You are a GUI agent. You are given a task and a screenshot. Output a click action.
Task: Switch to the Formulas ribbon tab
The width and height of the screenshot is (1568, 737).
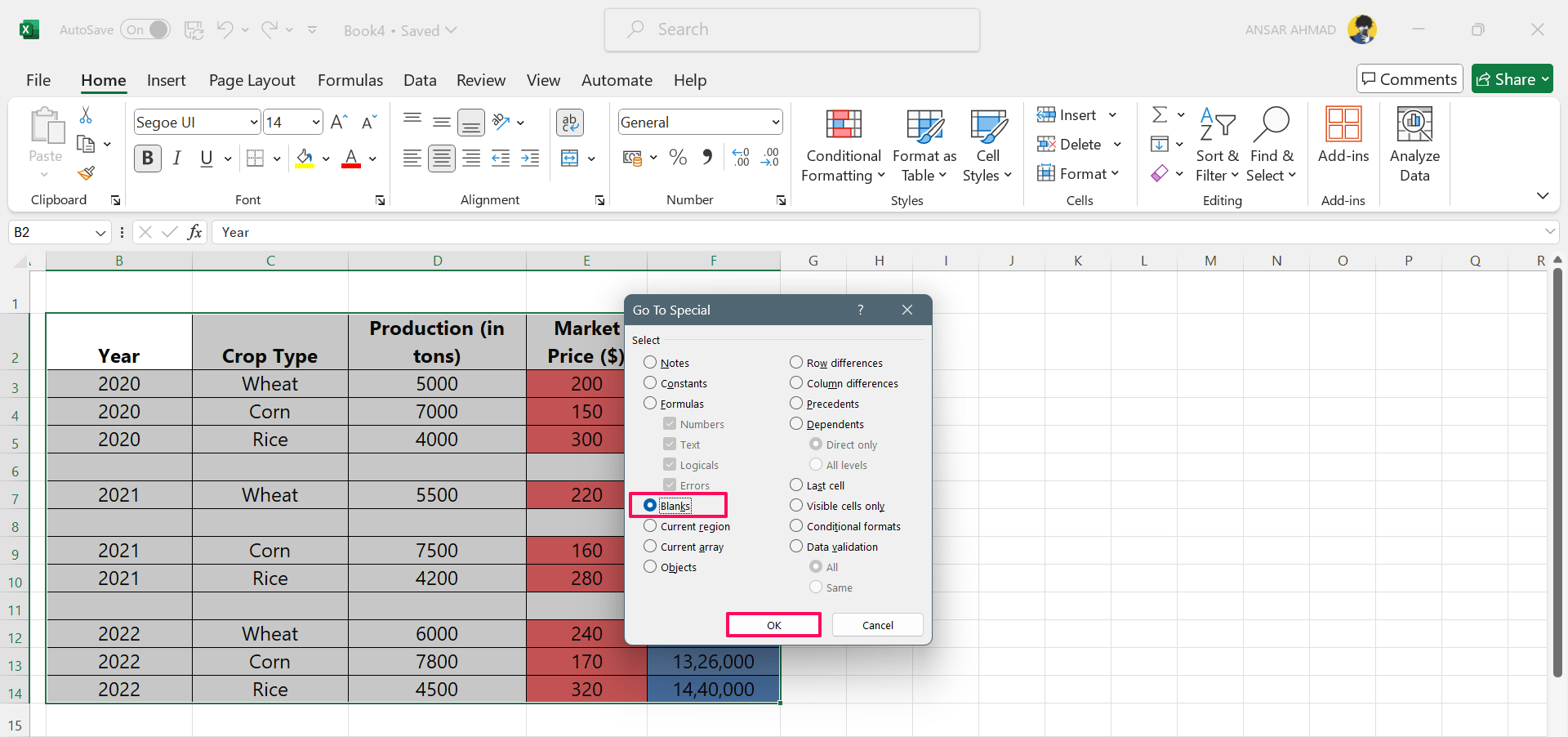[x=350, y=80]
